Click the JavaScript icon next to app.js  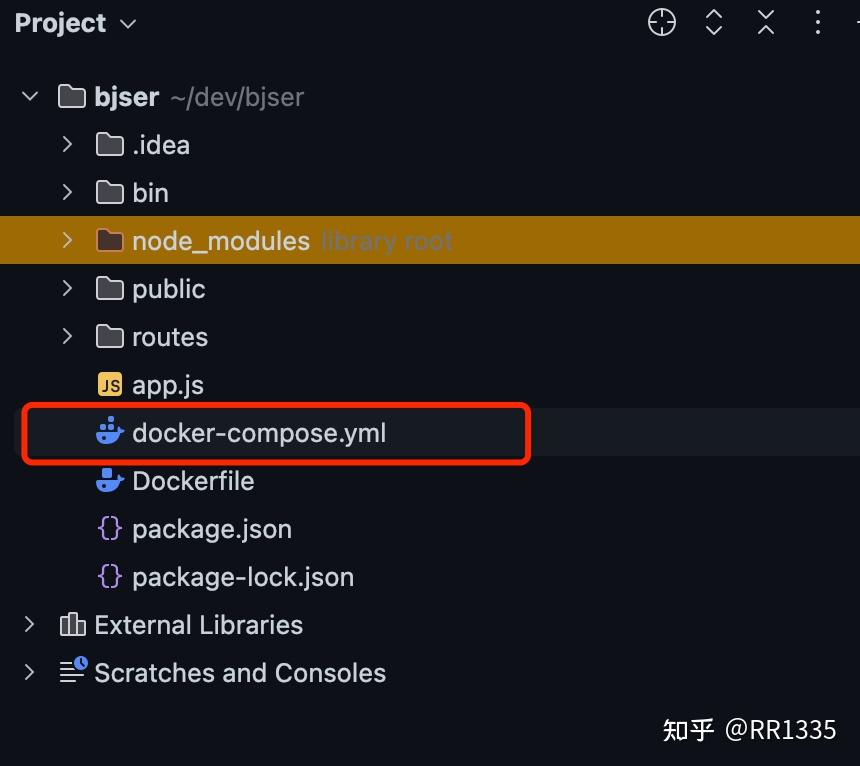pyautogui.click(x=110, y=384)
